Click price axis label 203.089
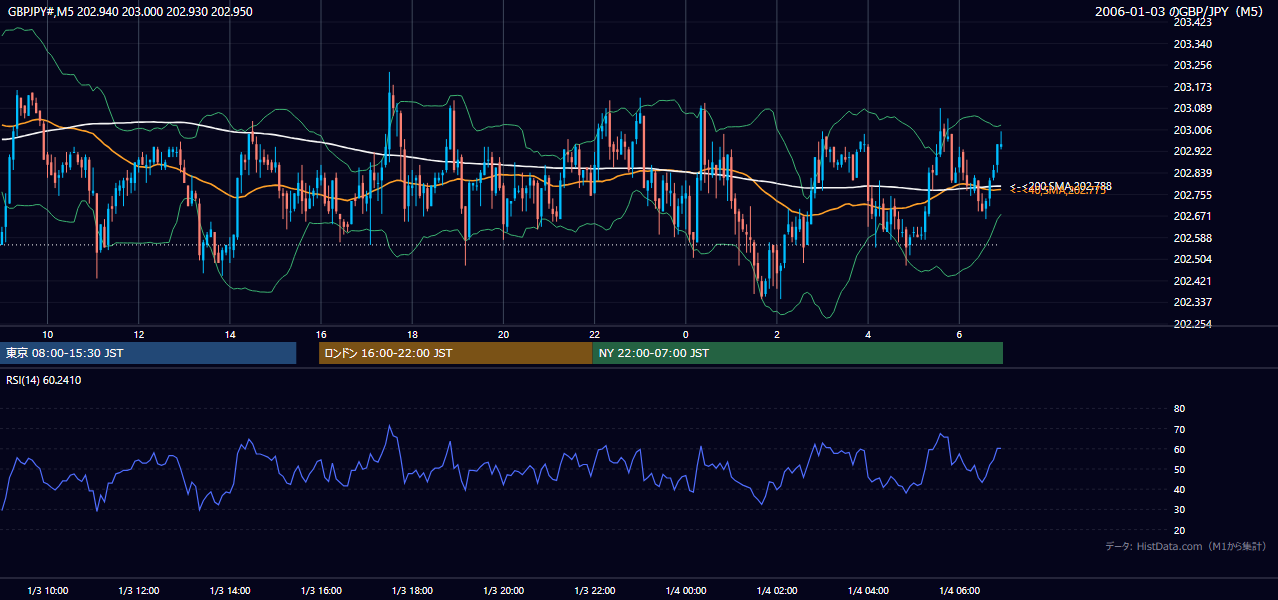This screenshot has height=600, width=1278. 1193,108
